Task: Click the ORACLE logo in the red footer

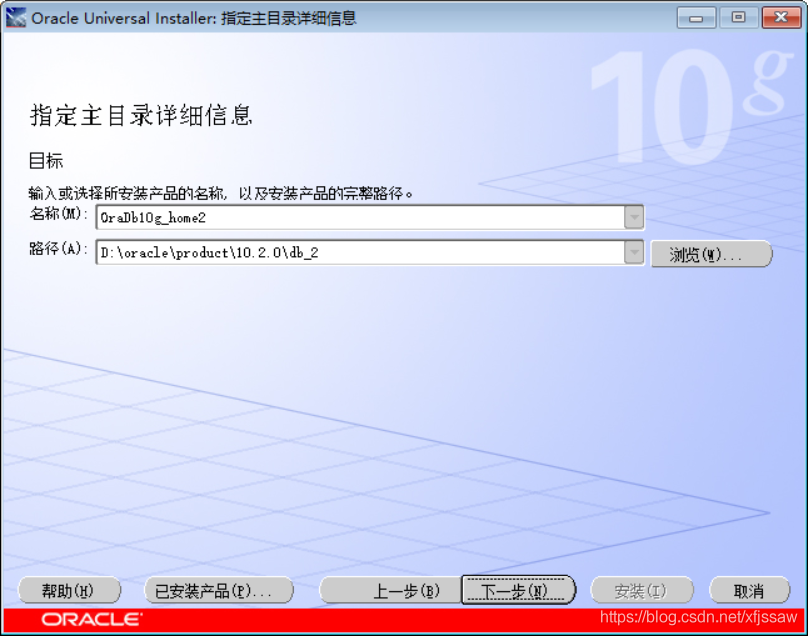Action: coord(92,619)
